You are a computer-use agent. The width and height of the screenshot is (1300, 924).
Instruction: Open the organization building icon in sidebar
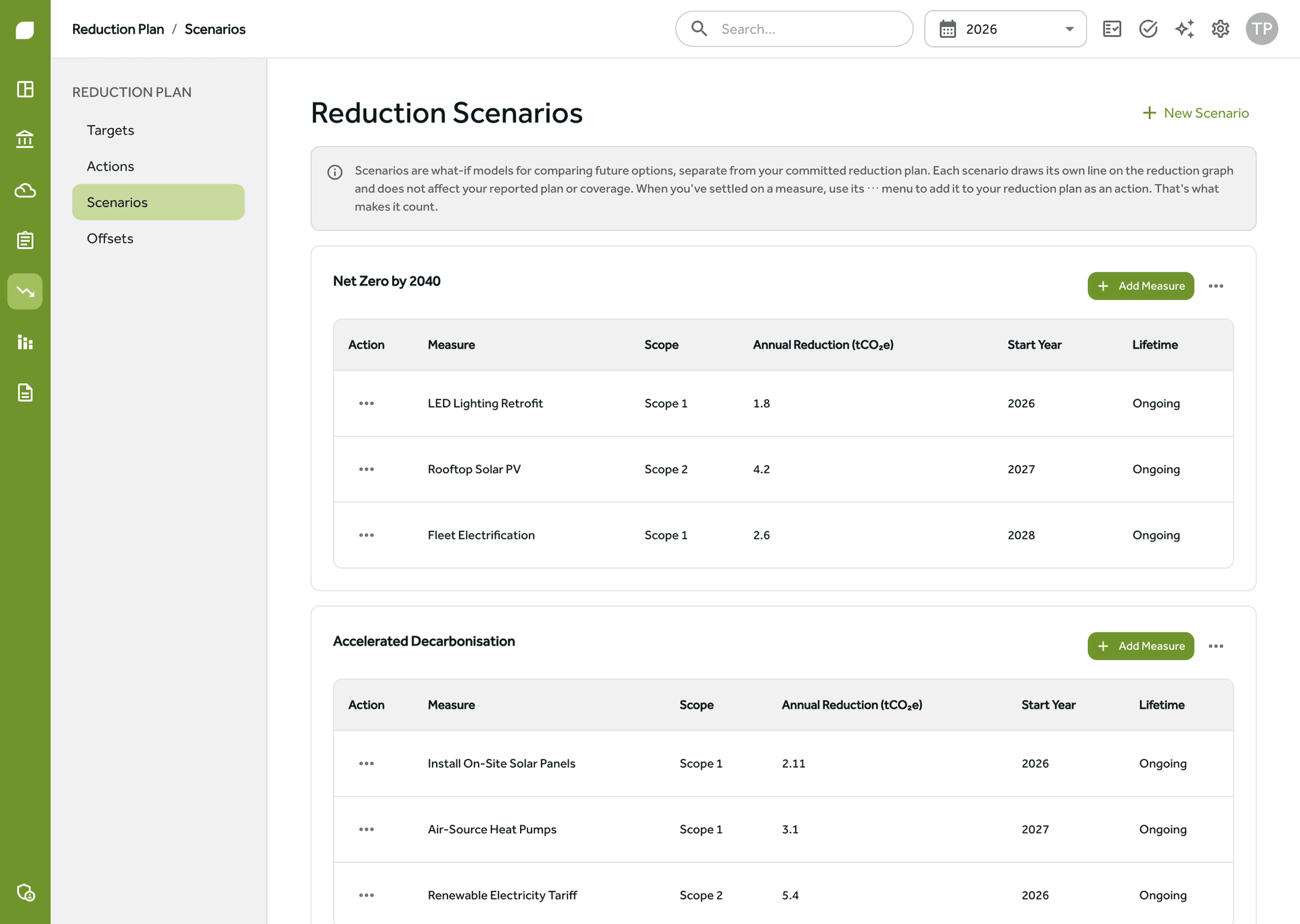(25, 139)
